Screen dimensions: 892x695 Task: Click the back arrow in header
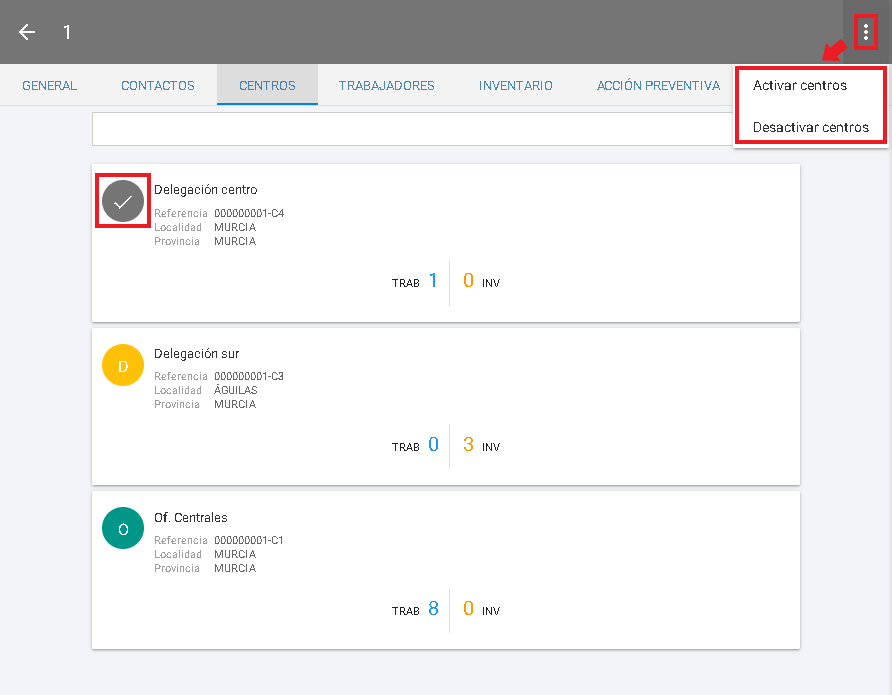[27, 32]
